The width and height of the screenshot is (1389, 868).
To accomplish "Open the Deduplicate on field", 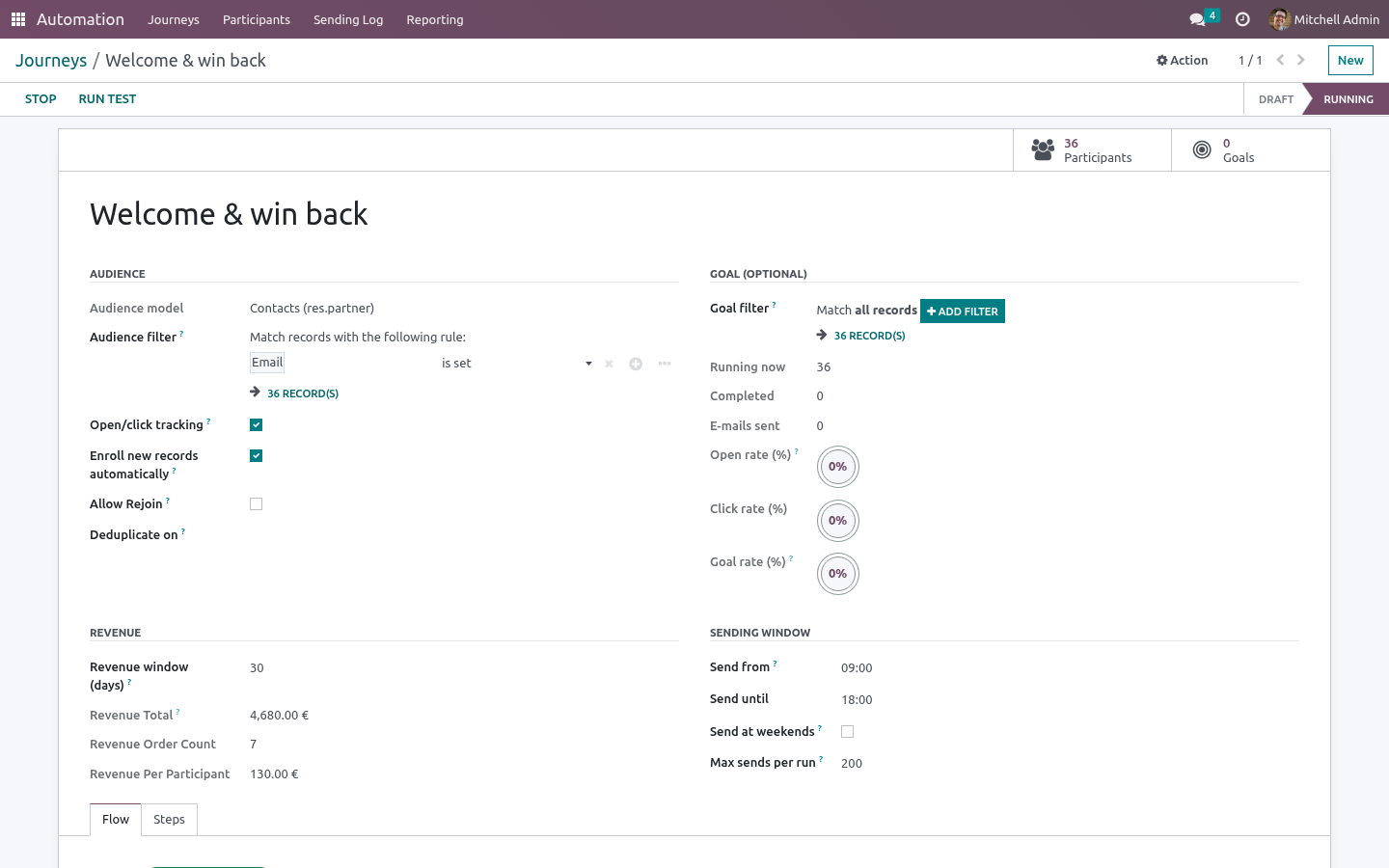I will (x=464, y=535).
